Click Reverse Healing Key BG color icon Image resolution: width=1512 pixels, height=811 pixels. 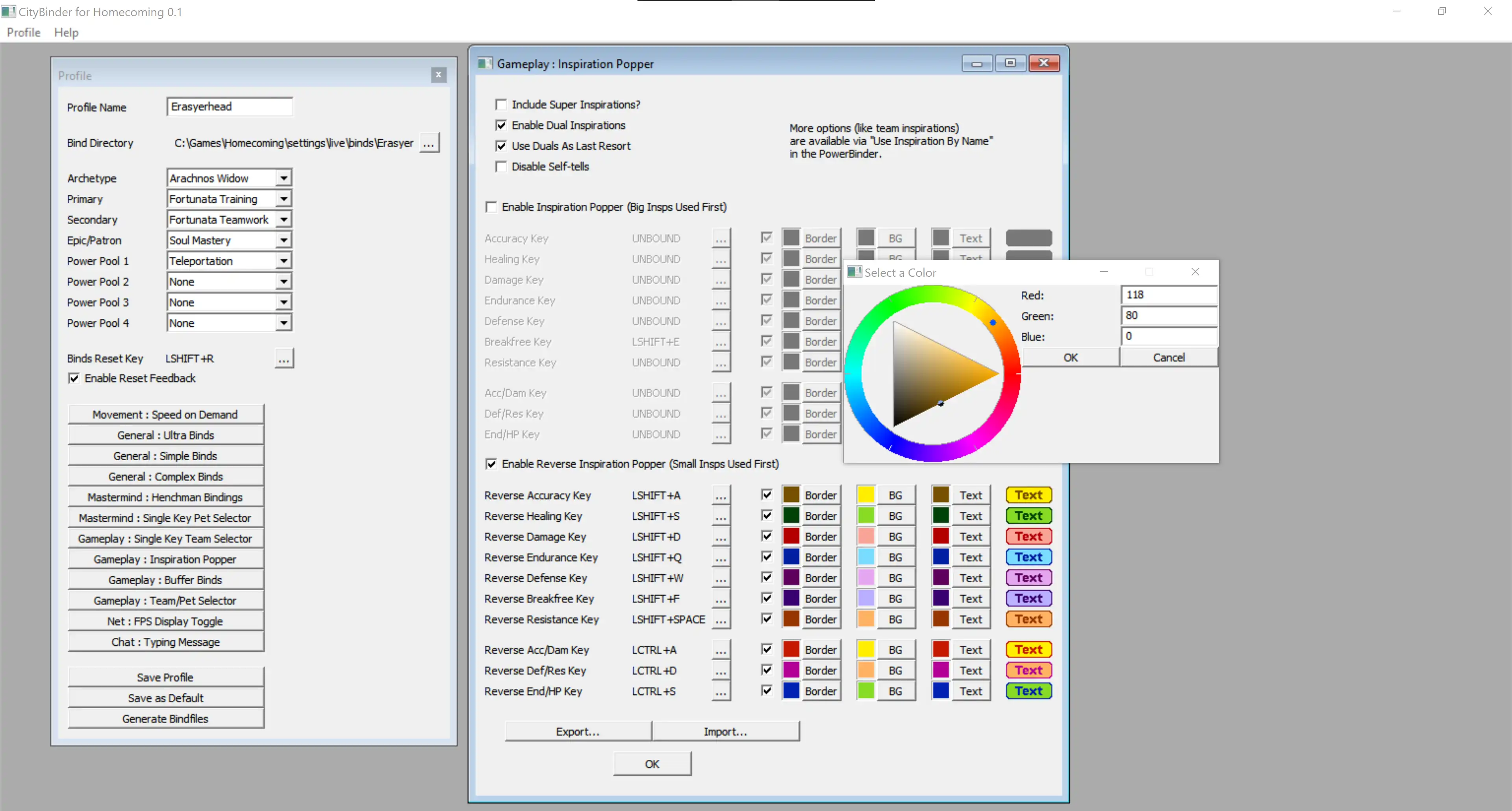864,515
